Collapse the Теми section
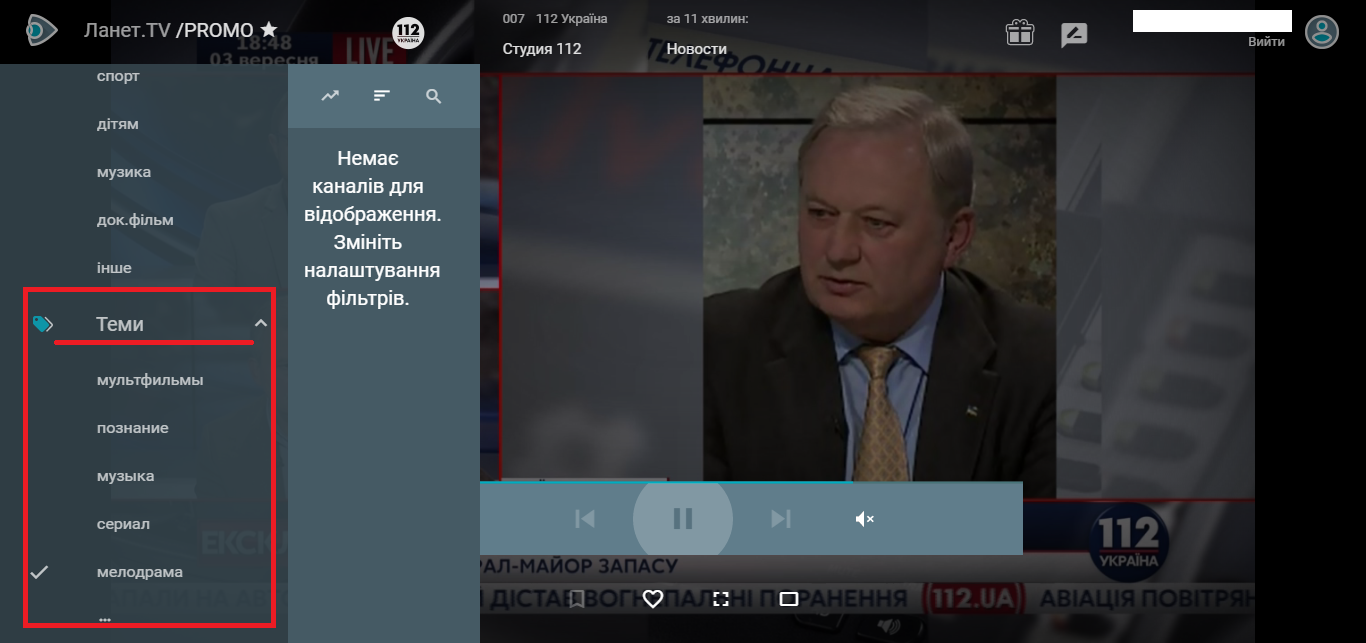This screenshot has width=1366, height=643. 260,324
